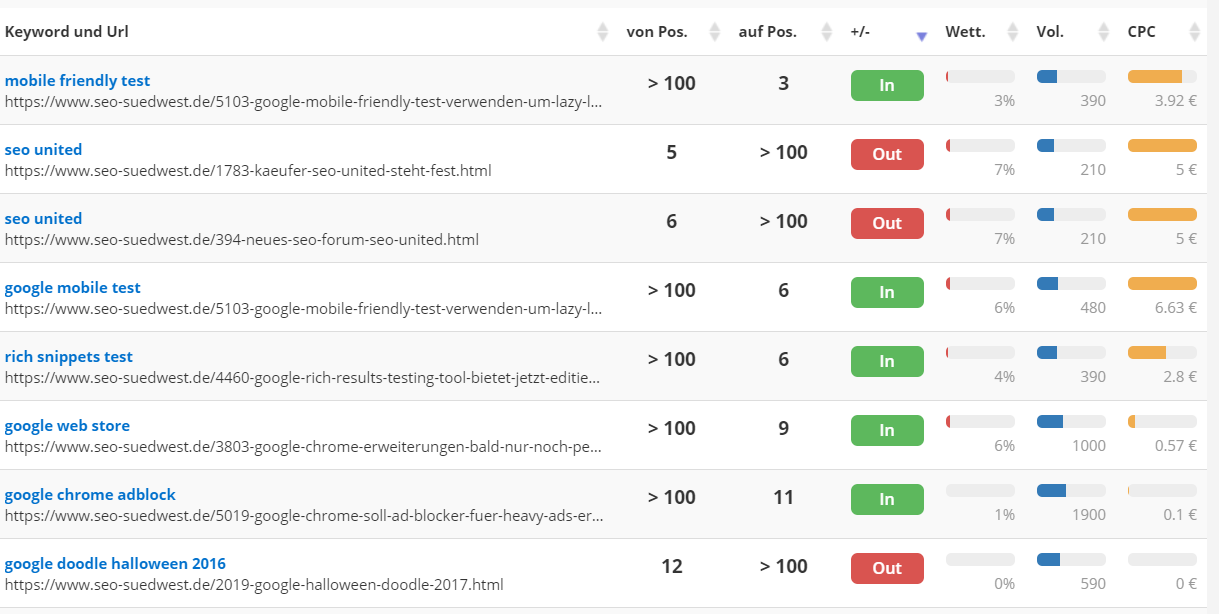Image resolution: width=1219 pixels, height=614 pixels.
Task: Click the Keyword und Url header label
Action: (66, 32)
